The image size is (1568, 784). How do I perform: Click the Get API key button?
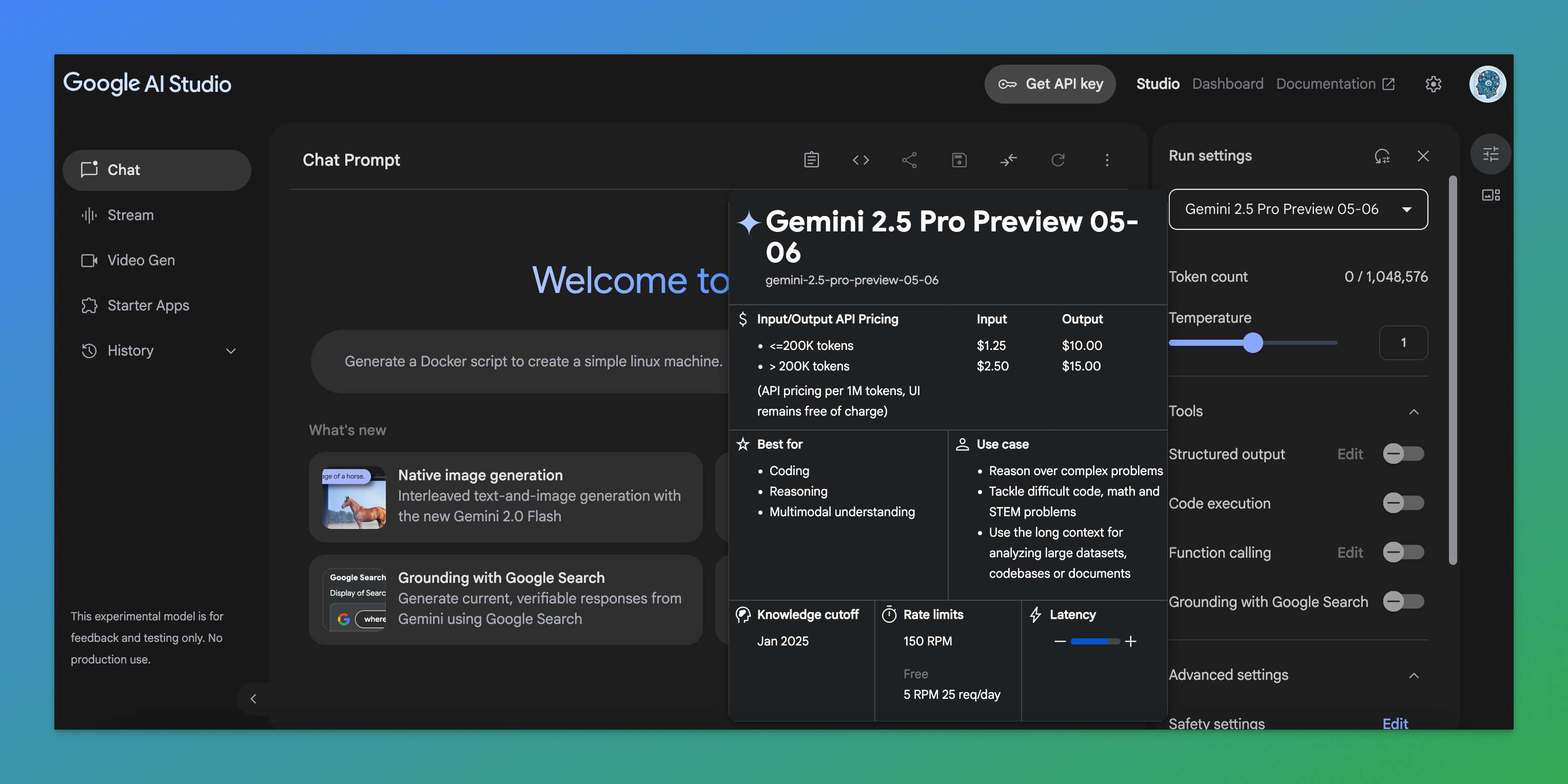pos(1049,84)
